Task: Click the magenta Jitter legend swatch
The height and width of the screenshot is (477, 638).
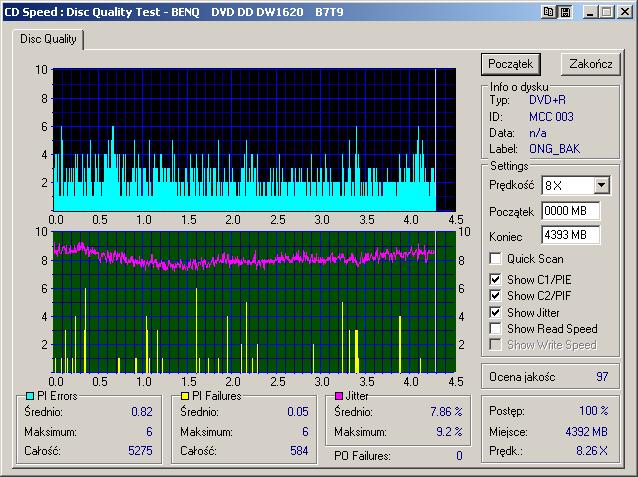Action: point(339,396)
